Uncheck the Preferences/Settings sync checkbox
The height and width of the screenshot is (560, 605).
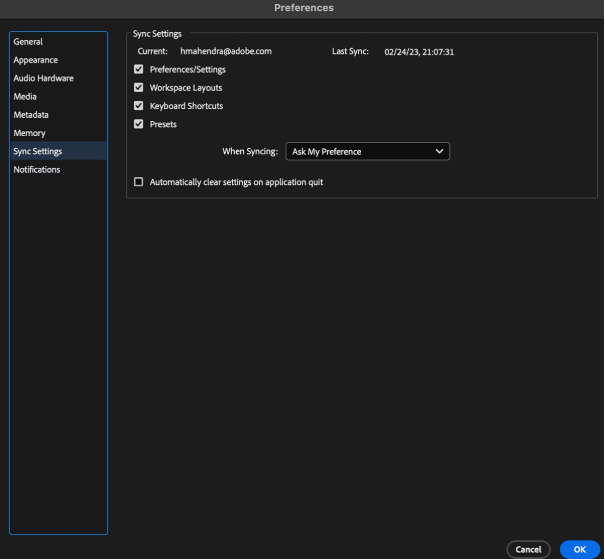pyautogui.click(x=139, y=69)
